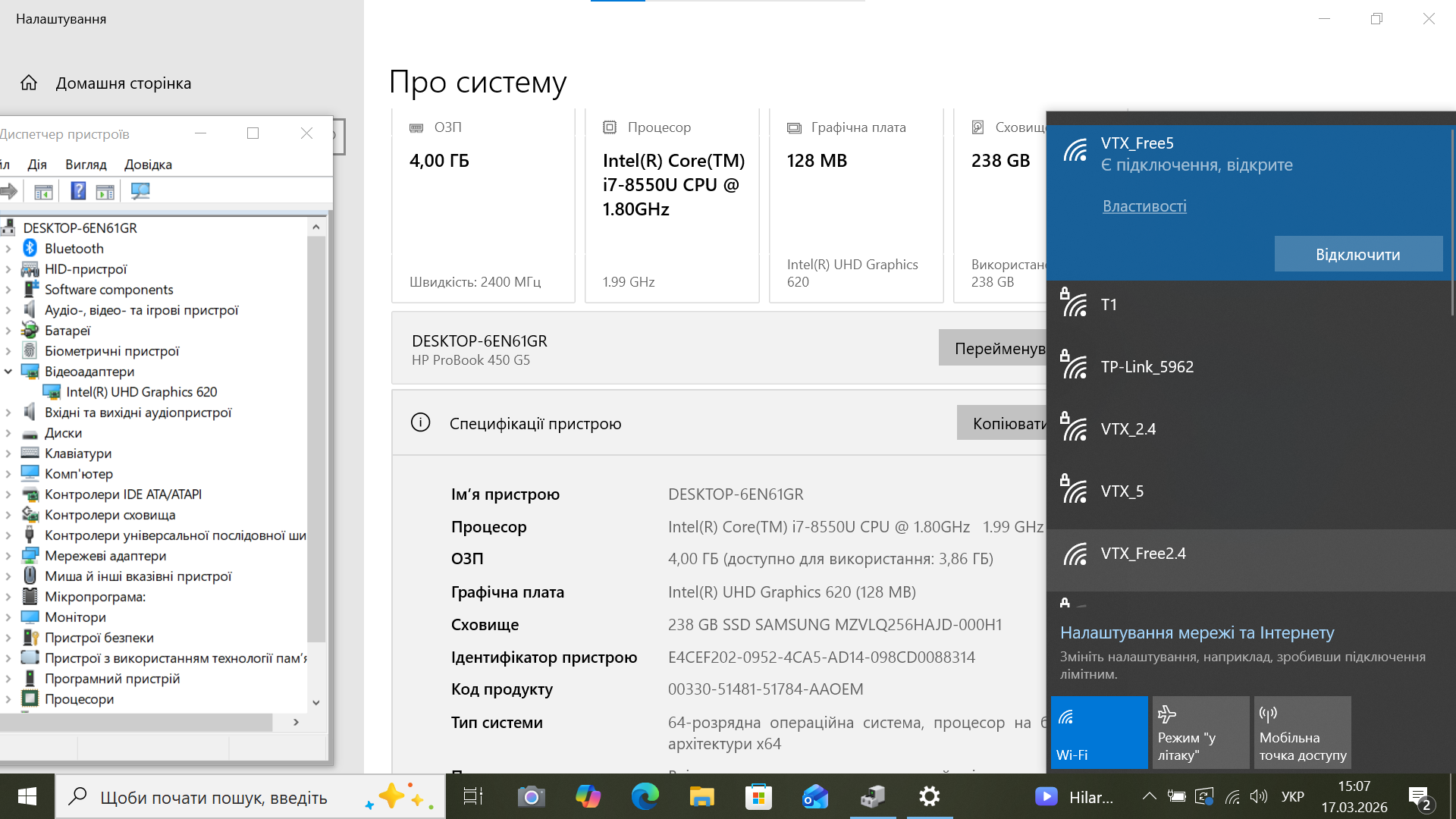Expand the Bluetooth device category
Viewport: 1456px width, 819px height.
(x=8, y=249)
